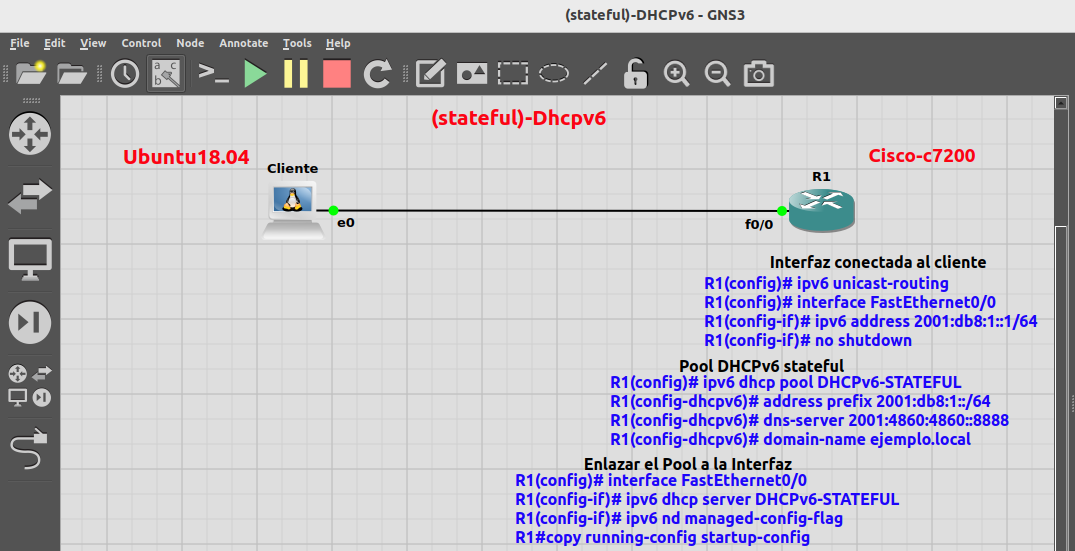Open the Annotate menu
Viewport: 1075px width, 551px height.
243,43
